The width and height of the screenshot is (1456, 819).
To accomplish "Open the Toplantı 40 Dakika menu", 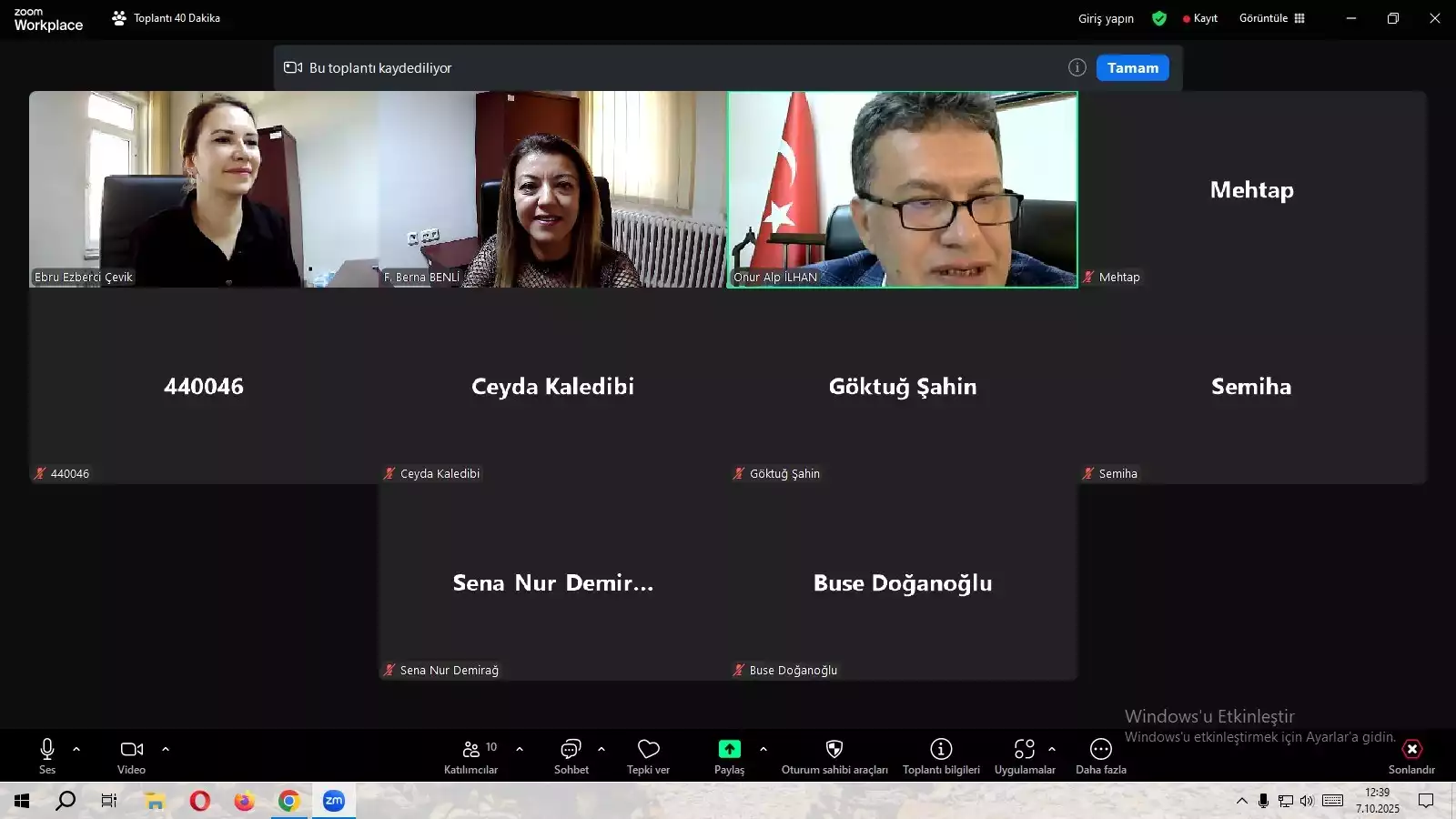I will pyautogui.click(x=167, y=18).
